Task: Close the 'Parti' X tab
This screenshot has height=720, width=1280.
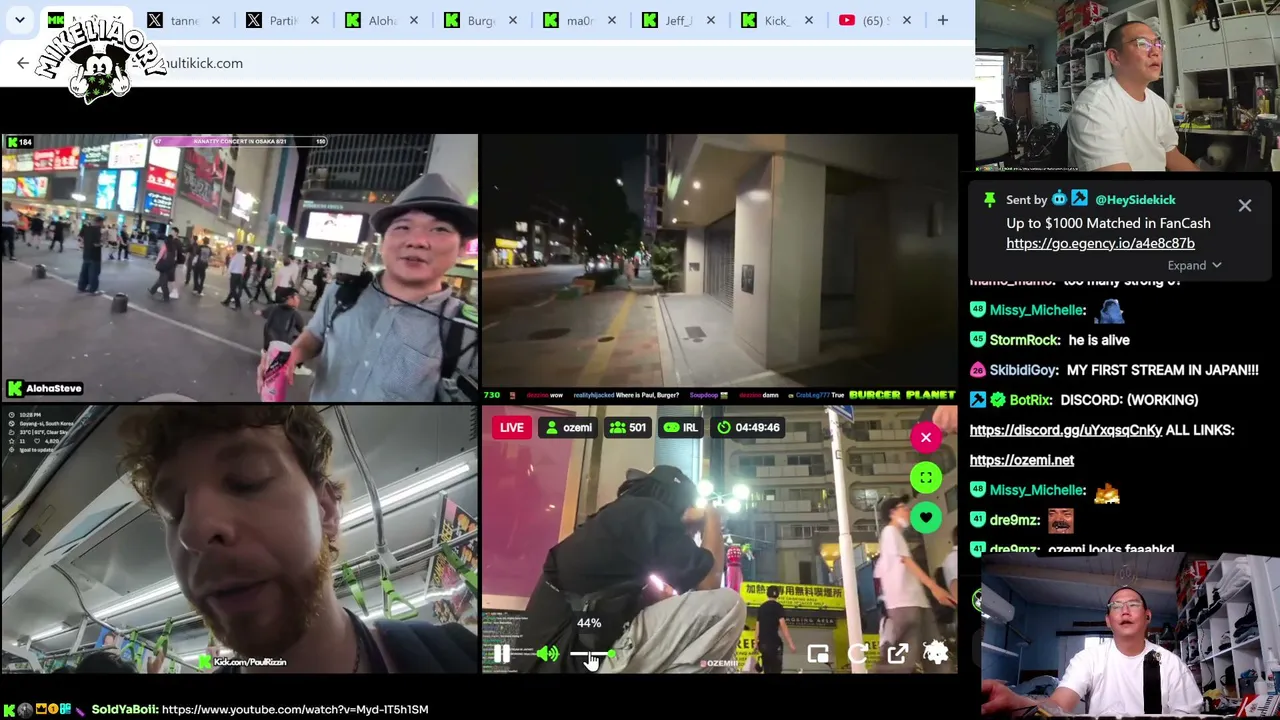Action: coord(314,20)
